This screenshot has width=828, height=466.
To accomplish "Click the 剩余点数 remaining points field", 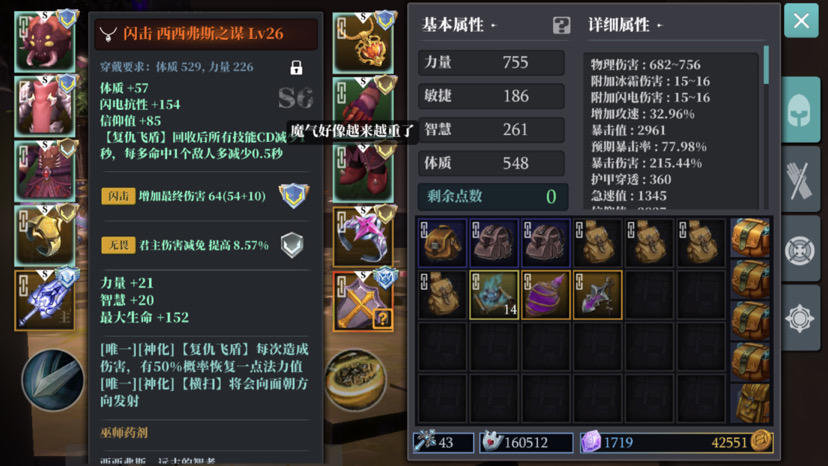I will [x=492, y=197].
